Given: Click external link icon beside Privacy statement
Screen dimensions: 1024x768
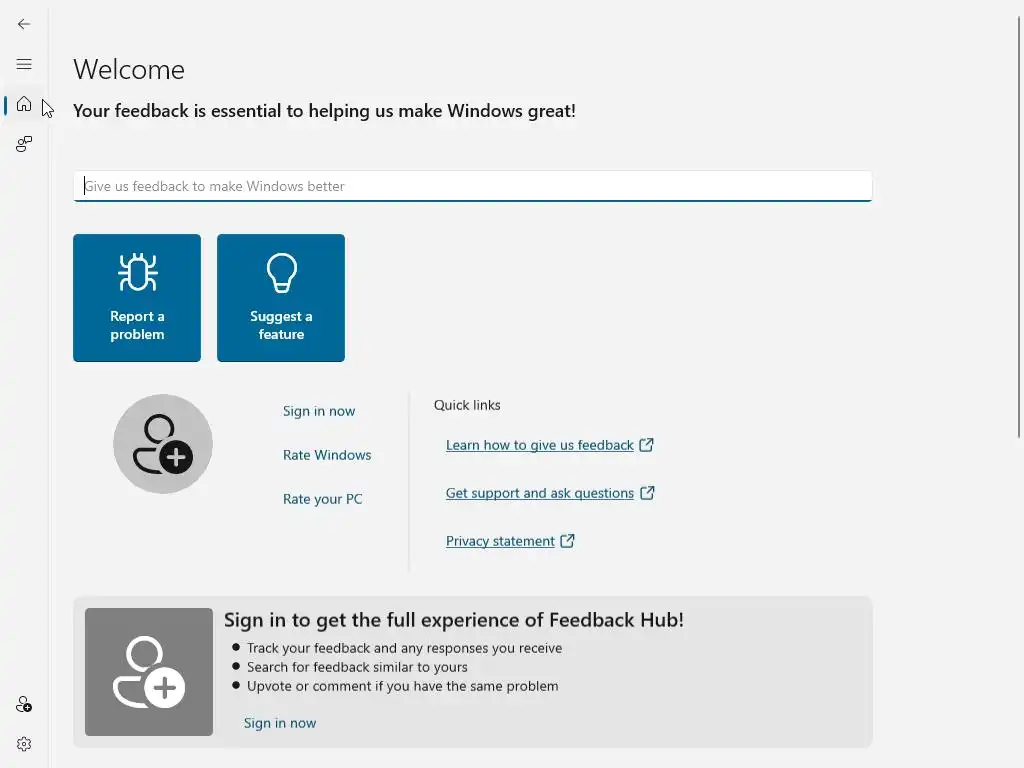Looking at the screenshot, I should pyautogui.click(x=568, y=541).
